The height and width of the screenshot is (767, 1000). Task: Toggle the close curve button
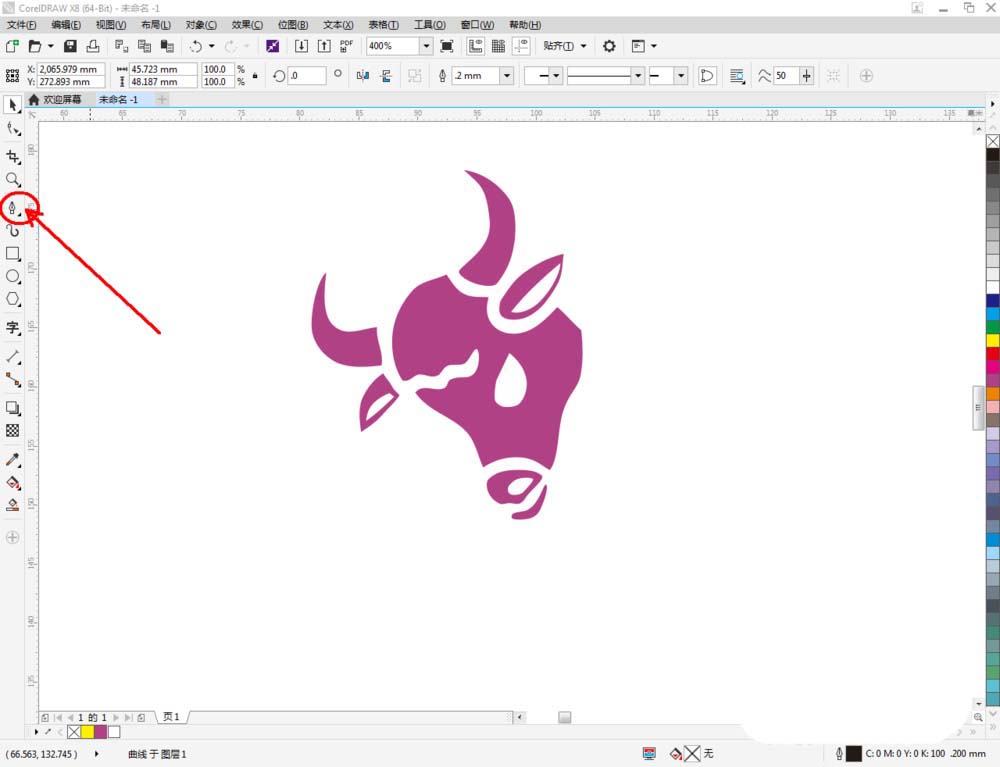click(x=707, y=76)
